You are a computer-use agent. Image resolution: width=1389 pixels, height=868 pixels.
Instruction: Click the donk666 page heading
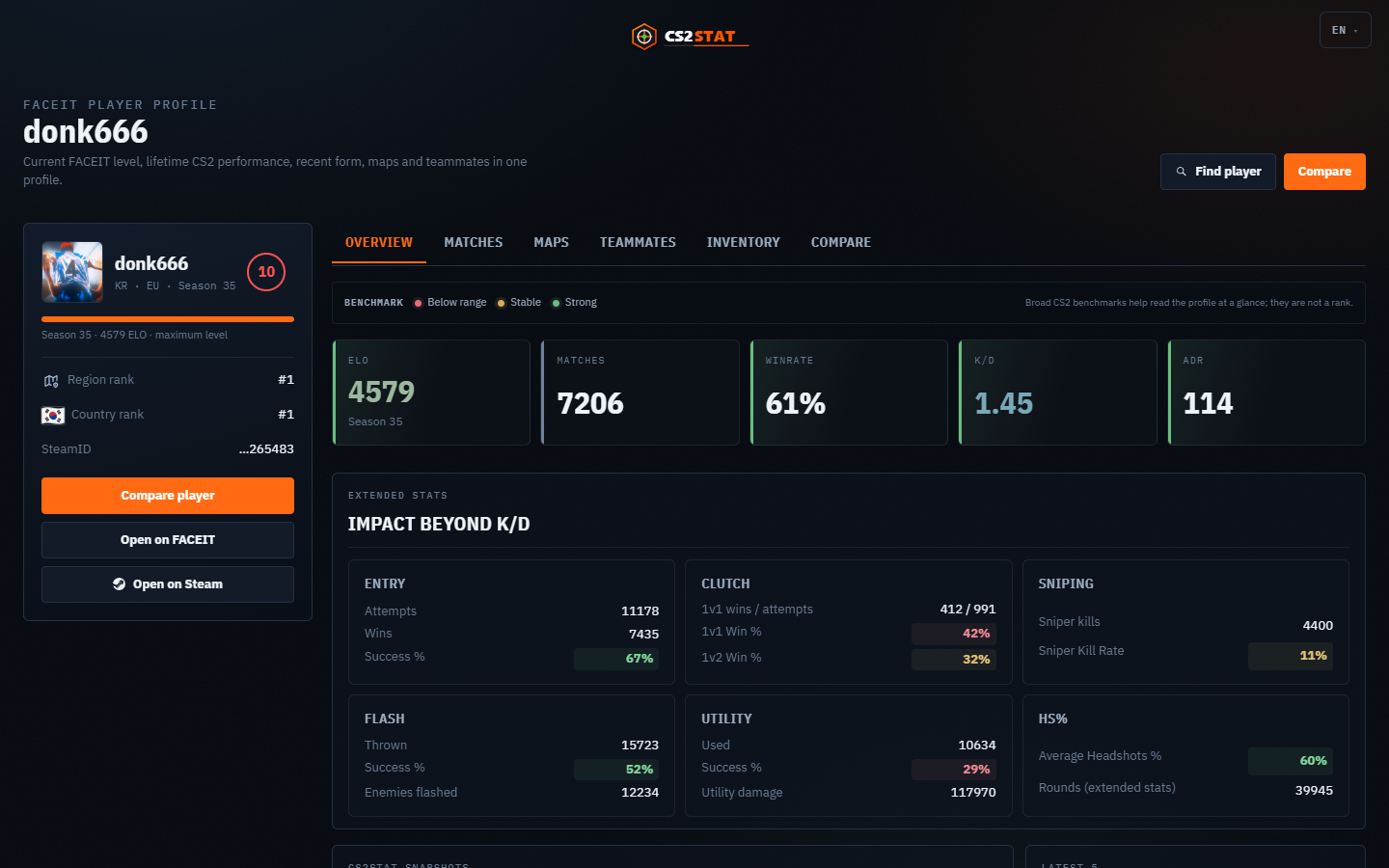tap(86, 132)
